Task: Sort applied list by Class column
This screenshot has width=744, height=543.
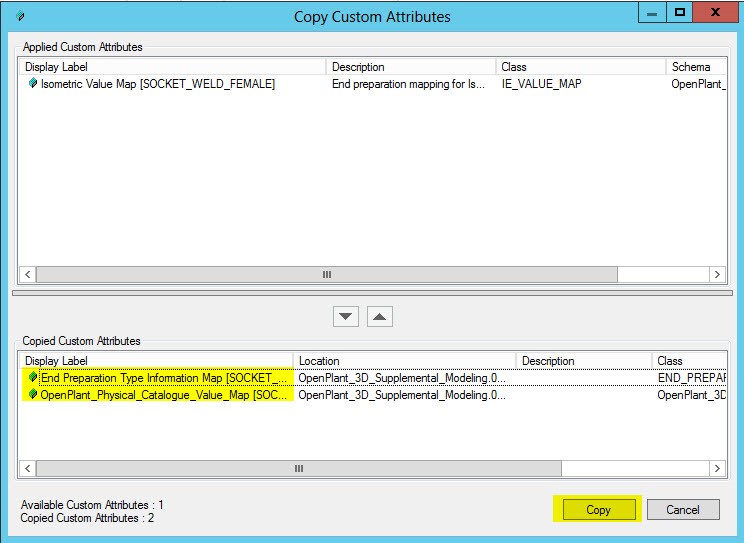Action: point(580,67)
